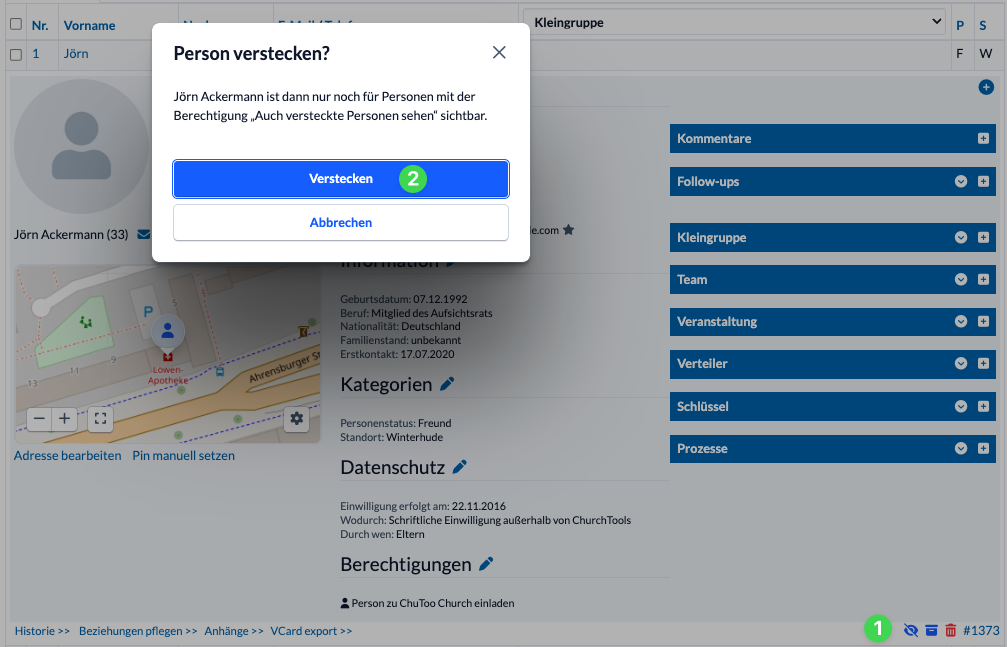1007x647 pixels.
Task: Expand the Kleingruppe section chevron
Action: point(961,237)
